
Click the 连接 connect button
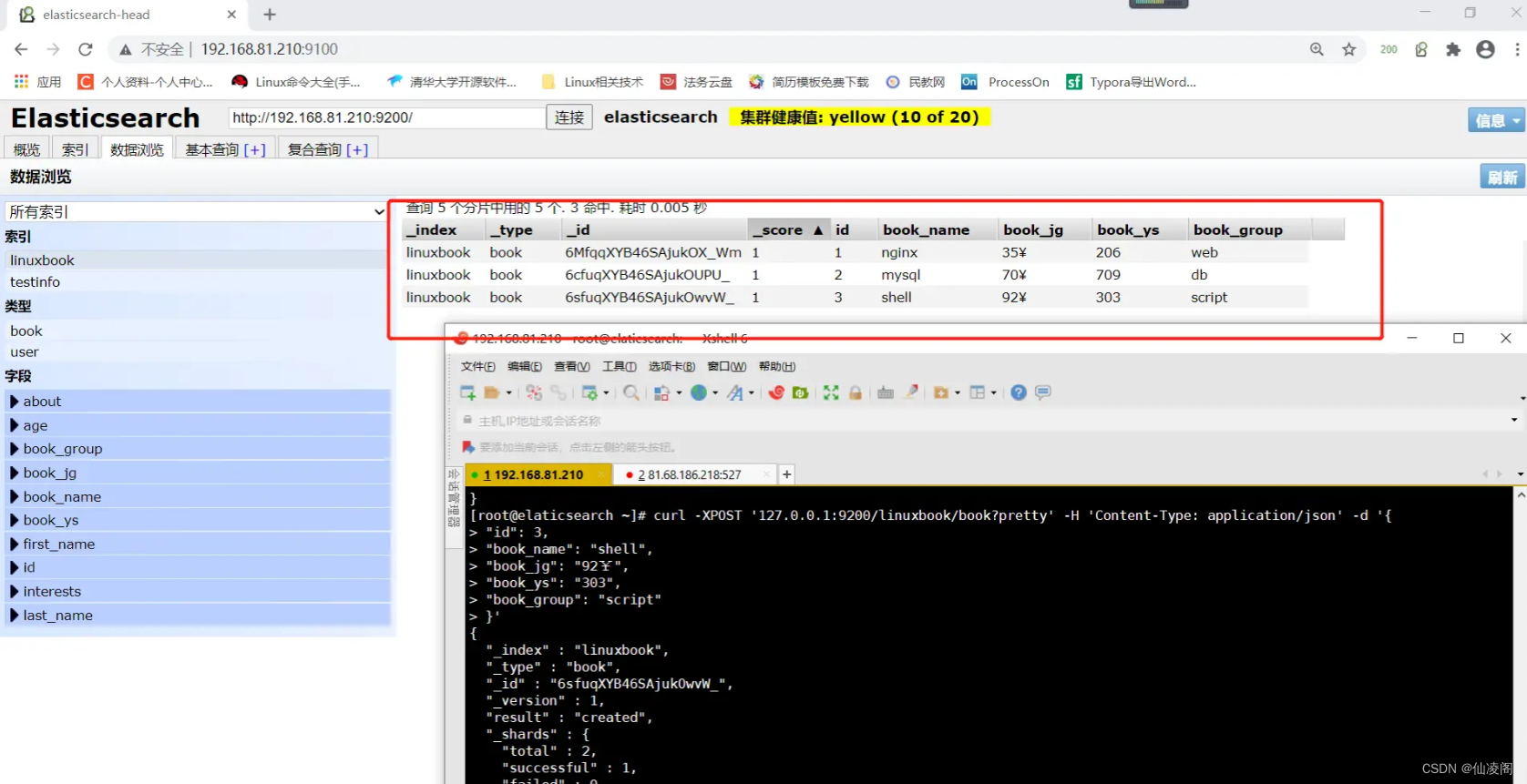tap(569, 117)
